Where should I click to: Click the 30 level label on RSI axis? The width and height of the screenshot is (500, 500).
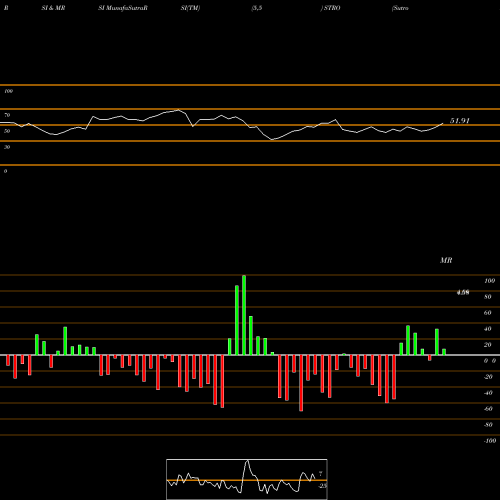tap(7, 147)
